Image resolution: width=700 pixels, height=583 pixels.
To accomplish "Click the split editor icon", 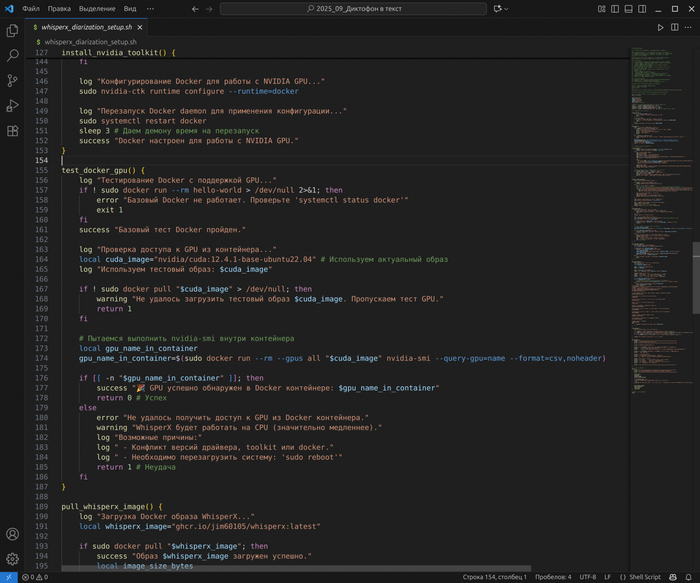I will (x=673, y=27).
